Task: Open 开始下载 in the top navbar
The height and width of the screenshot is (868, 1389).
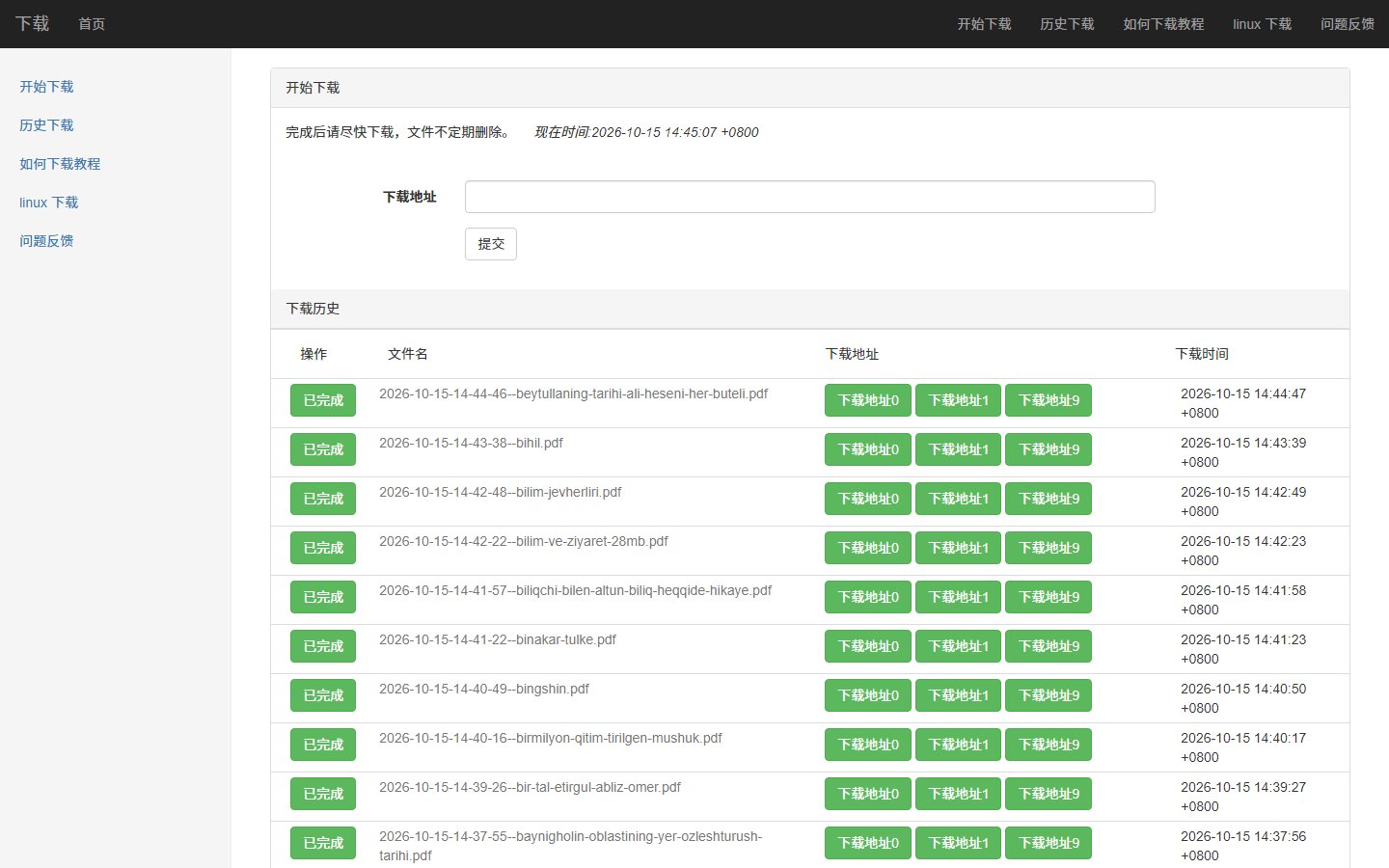Action: pyautogui.click(x=984, y=24)
